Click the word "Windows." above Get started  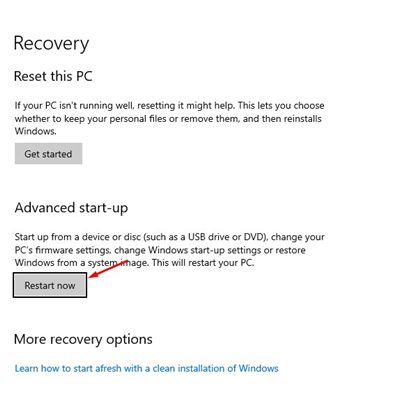click(x=35, y=131)
